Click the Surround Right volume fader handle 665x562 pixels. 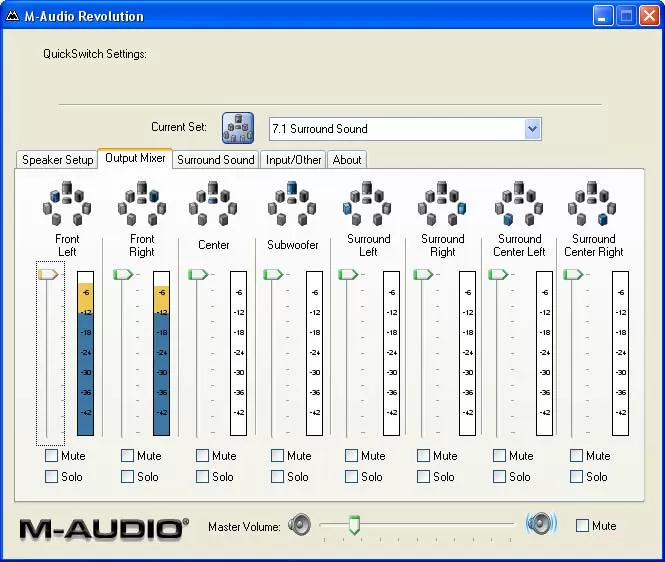(x=423, y=274)
